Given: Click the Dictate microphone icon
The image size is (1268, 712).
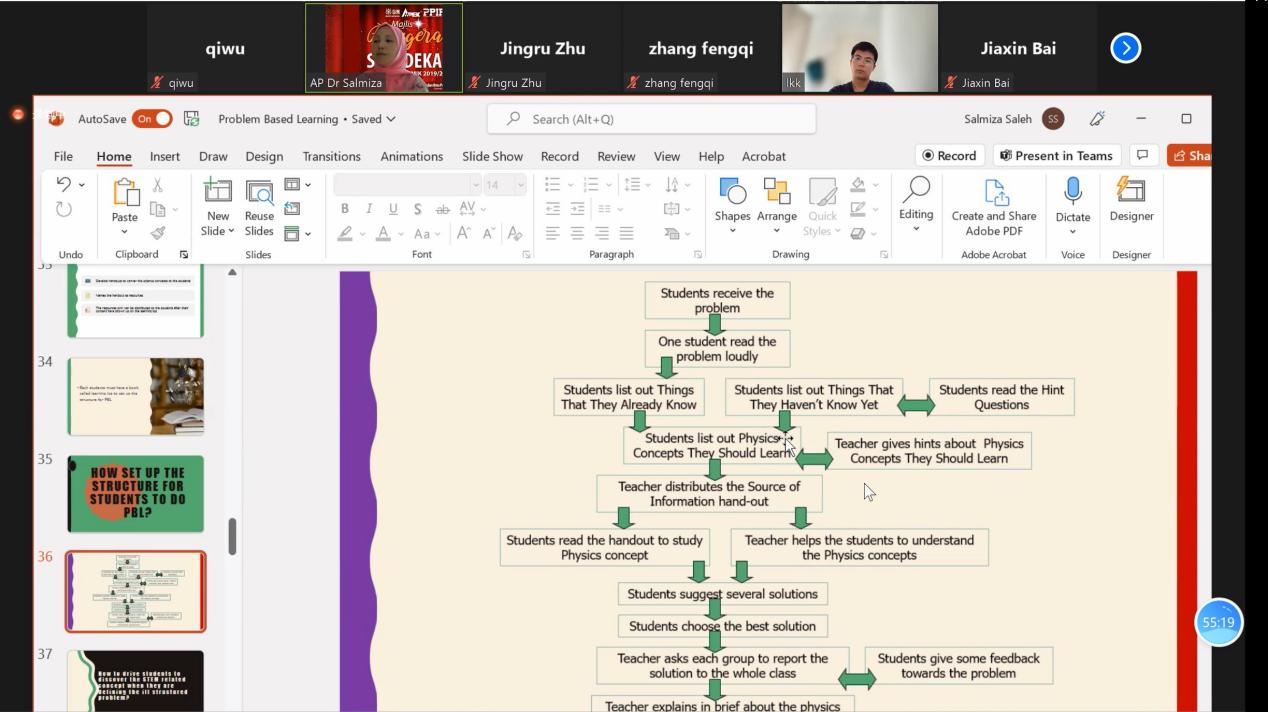Looking at the screenshot, I should pyautogui.click(x=1072, y=192).
